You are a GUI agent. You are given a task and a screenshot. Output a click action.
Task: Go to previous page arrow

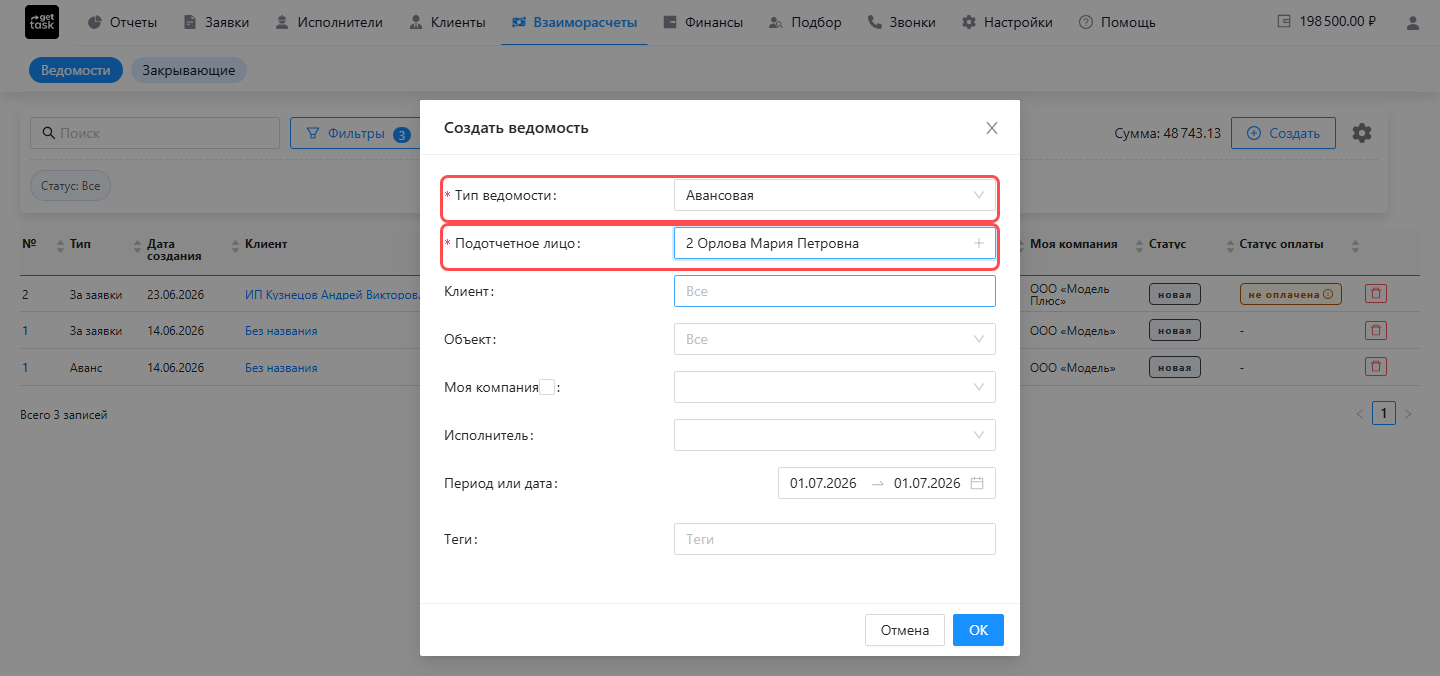click(x=1360, y=414)
